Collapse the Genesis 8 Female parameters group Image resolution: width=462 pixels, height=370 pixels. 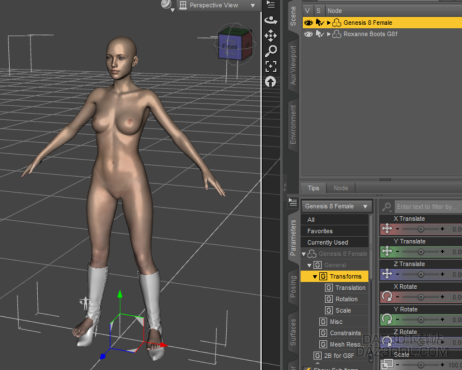304,254
